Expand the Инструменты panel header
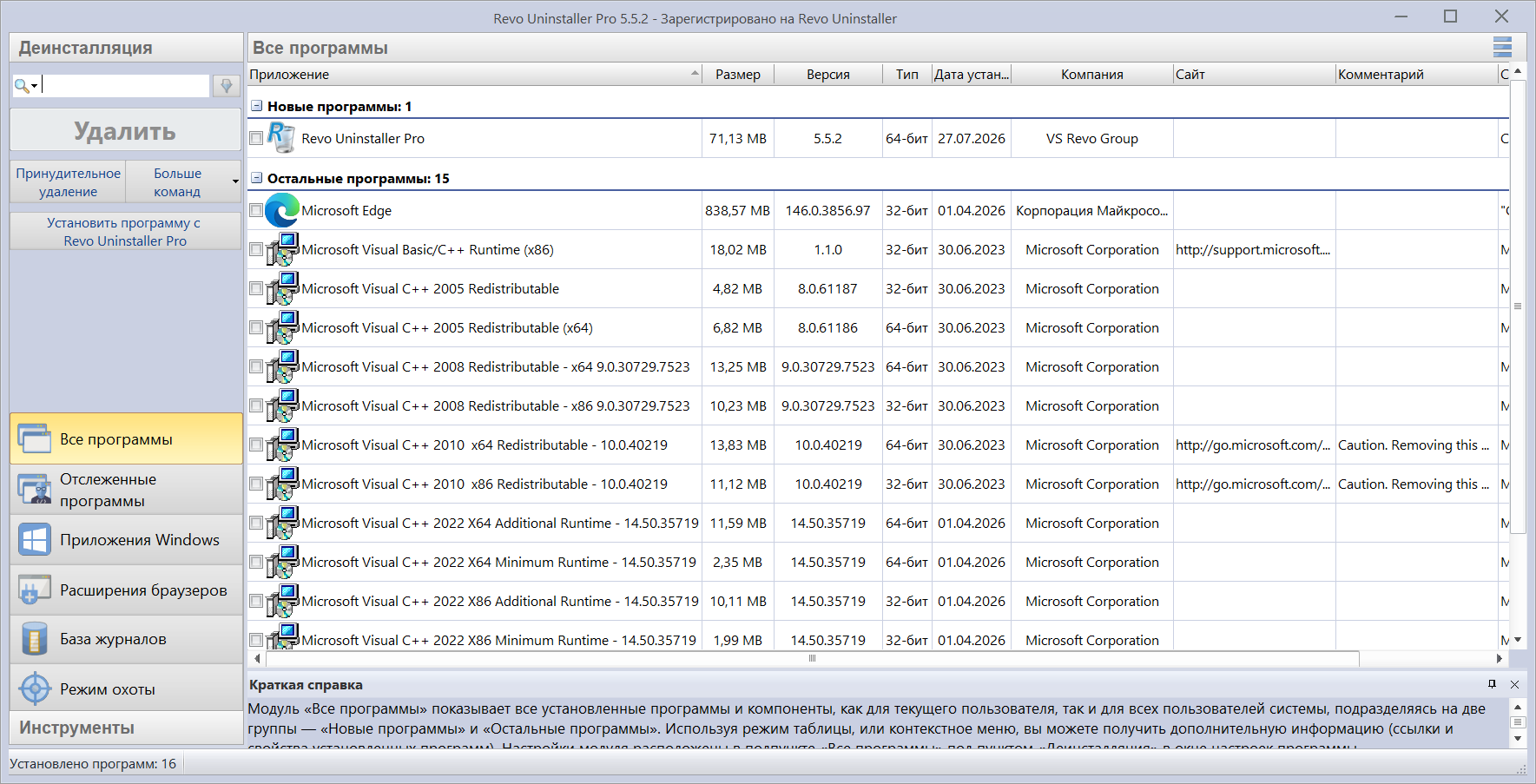 (126, 728)
